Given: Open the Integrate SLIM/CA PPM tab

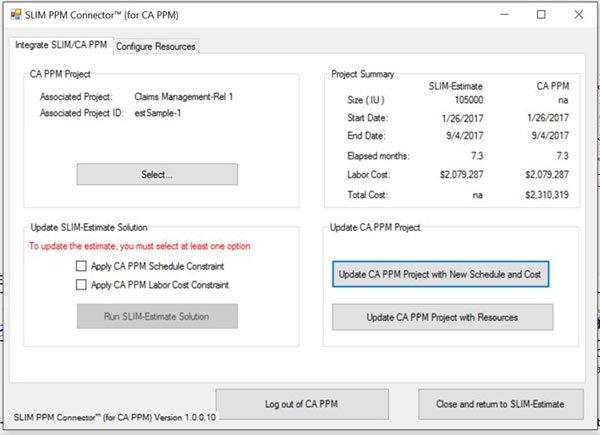Looking at the screenshot, I should [61, 45].
